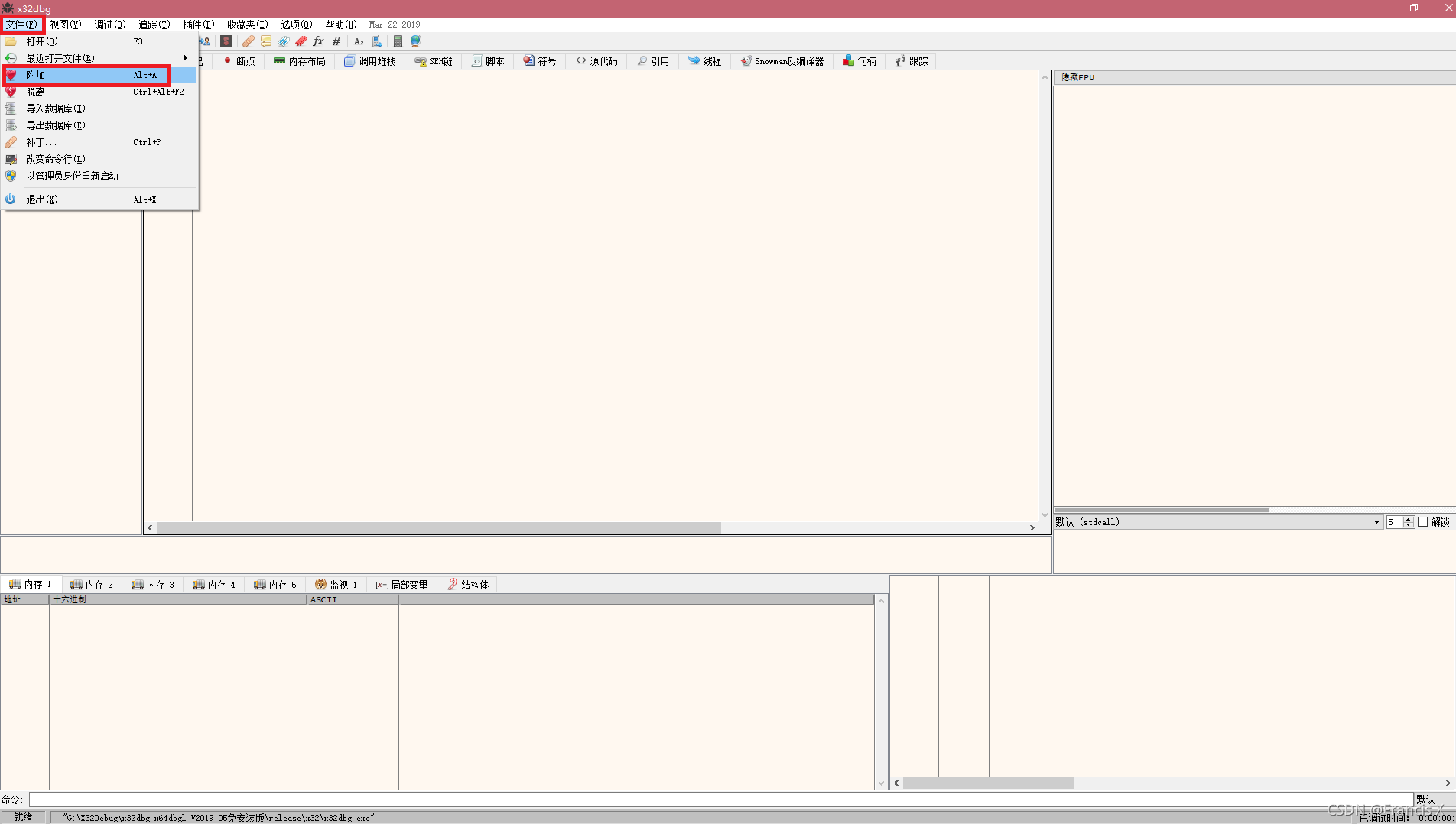This screenshot has height=824, width=1456.
Task: Switch to the 调用堆栈 tab
Action: [370, 61]
